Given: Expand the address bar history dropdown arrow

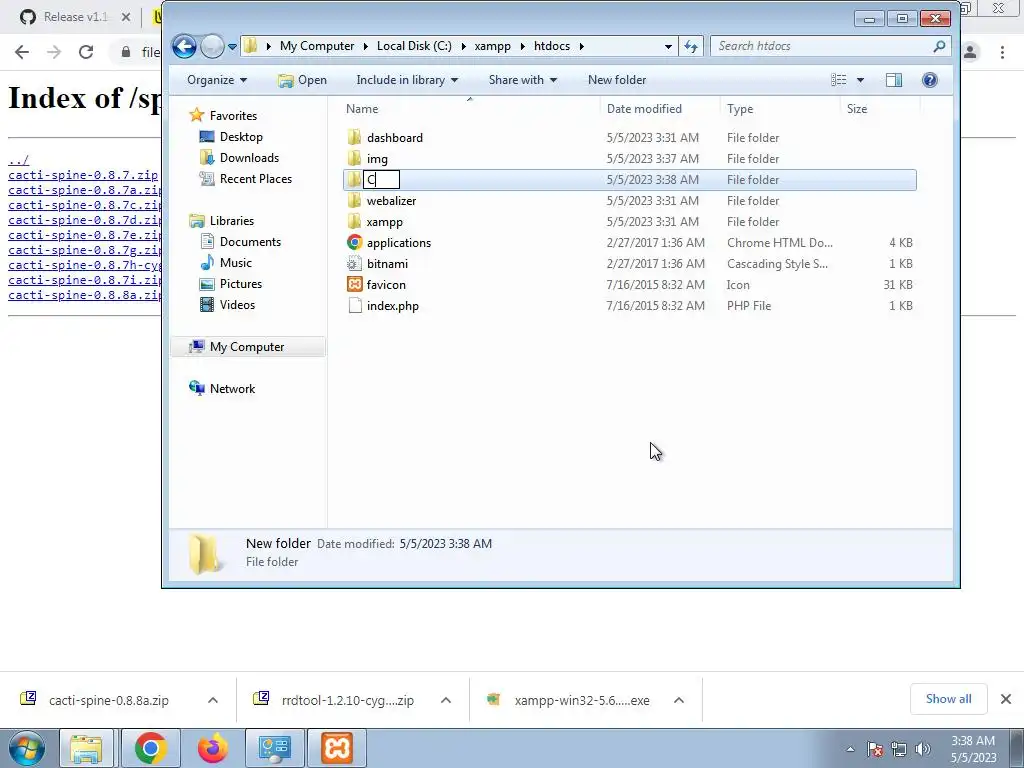Looking at the screenshot, I should pyautogui.click(x=668, y=46).
